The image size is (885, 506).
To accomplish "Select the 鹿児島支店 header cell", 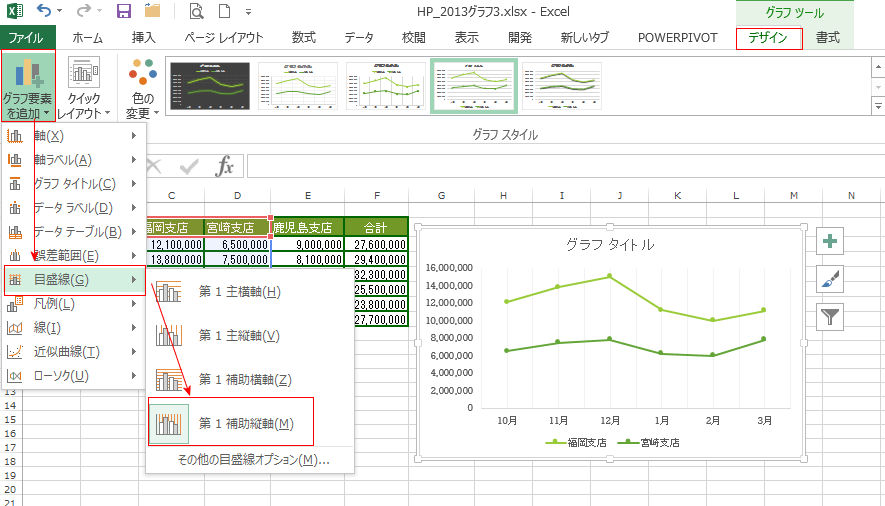I will coord(308,227).
